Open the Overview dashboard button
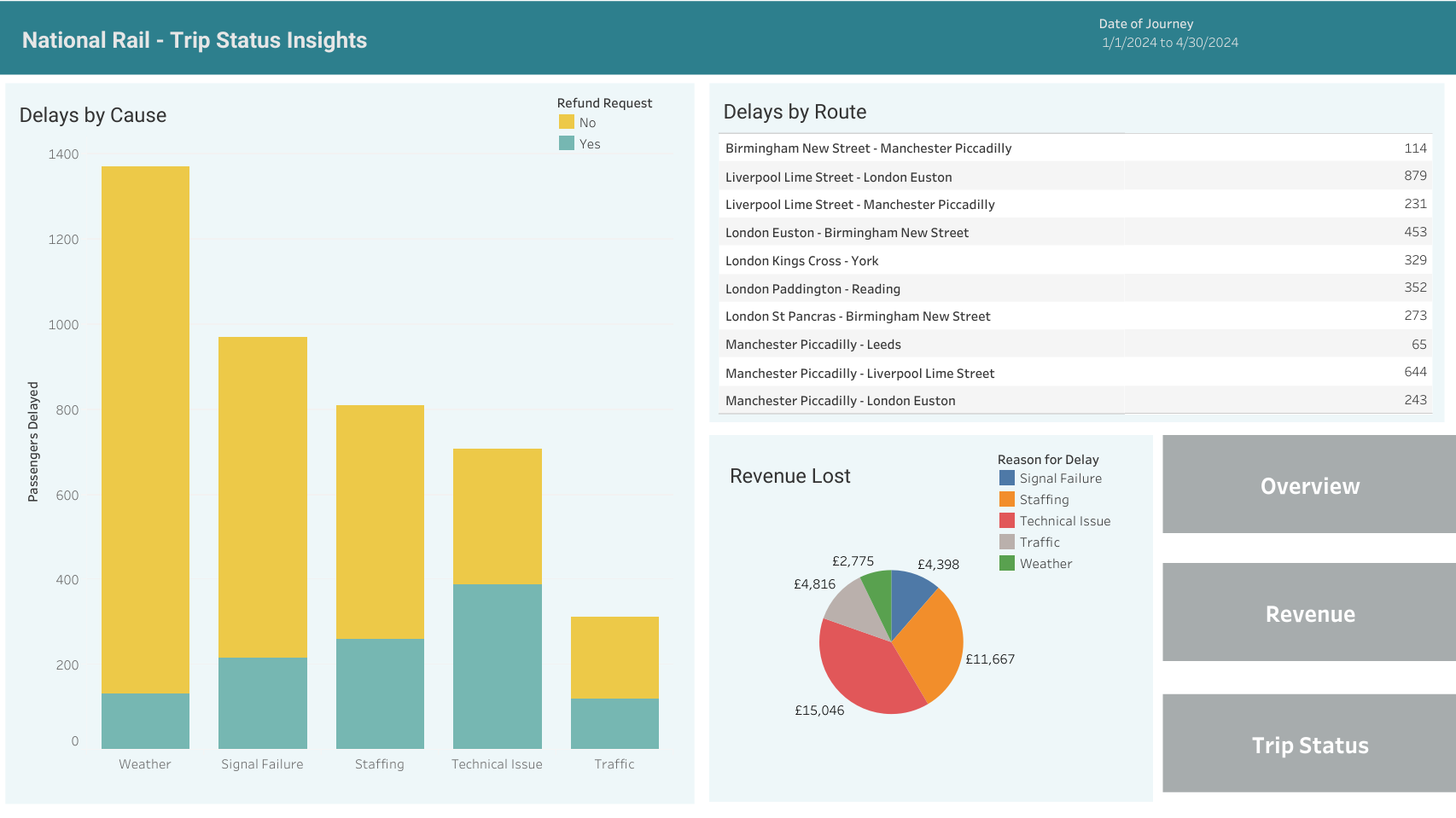 coord(1309,484)
